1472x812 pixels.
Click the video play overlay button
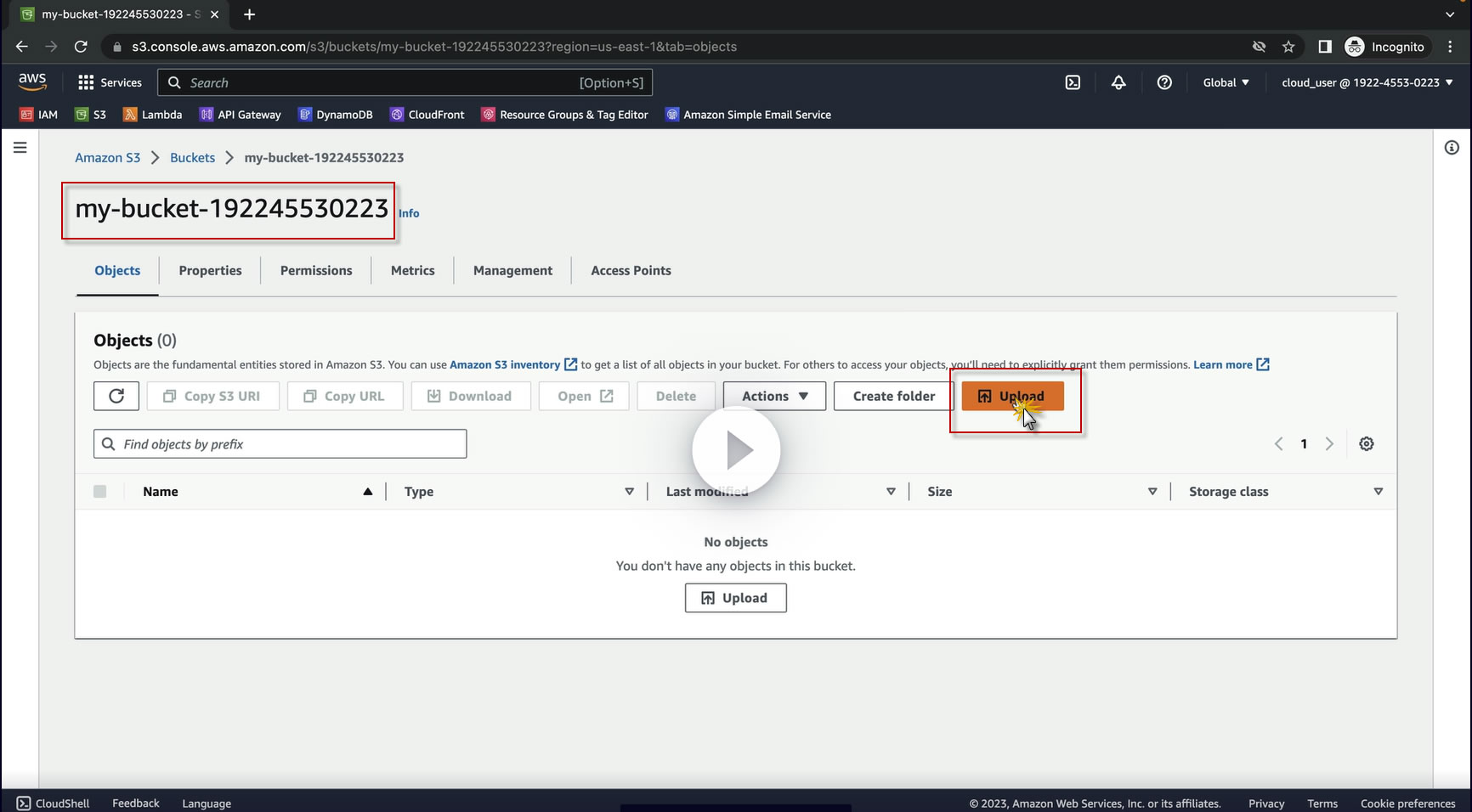click(736, 450)
